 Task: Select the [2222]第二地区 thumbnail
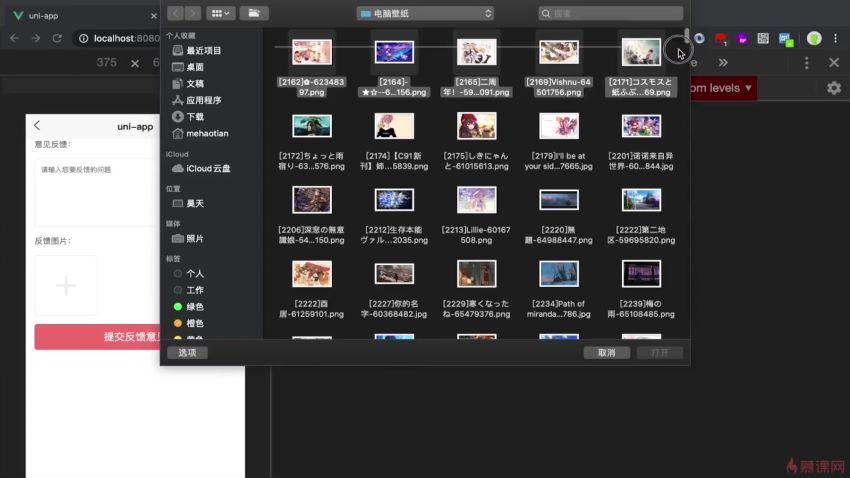(641, 199)
